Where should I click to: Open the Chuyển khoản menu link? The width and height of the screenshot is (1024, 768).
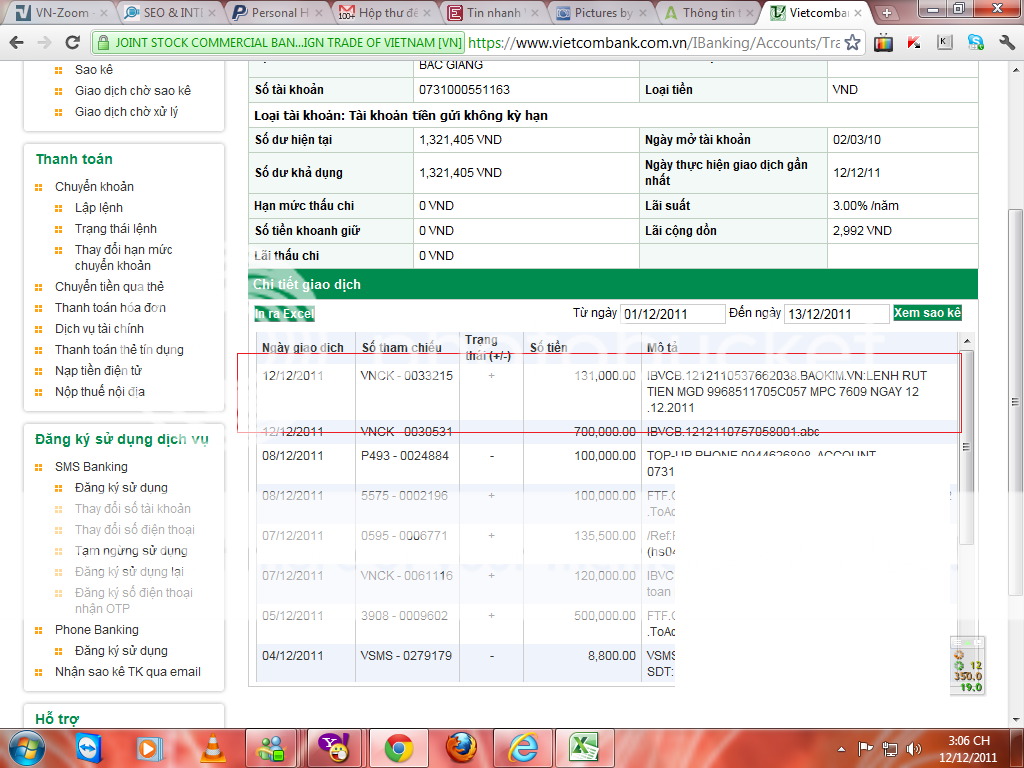coord(95,187)
